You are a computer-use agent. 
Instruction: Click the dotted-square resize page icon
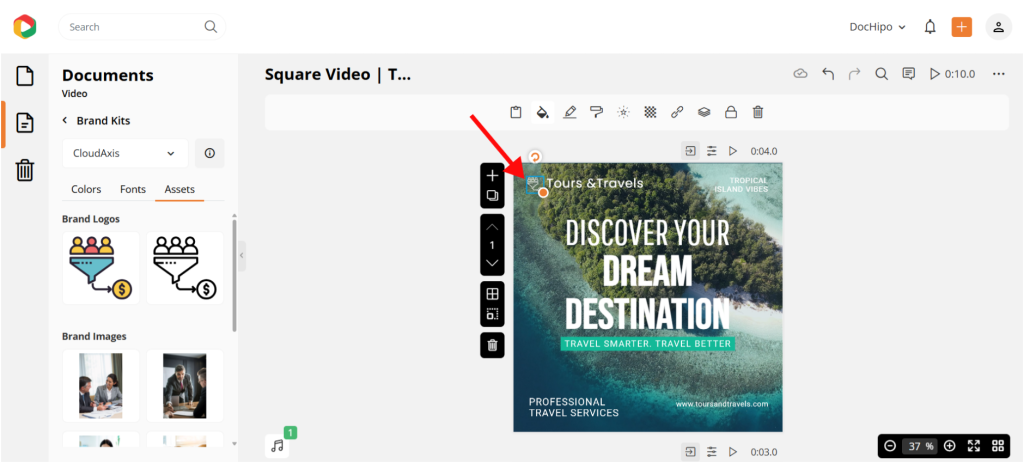point(492,314)
